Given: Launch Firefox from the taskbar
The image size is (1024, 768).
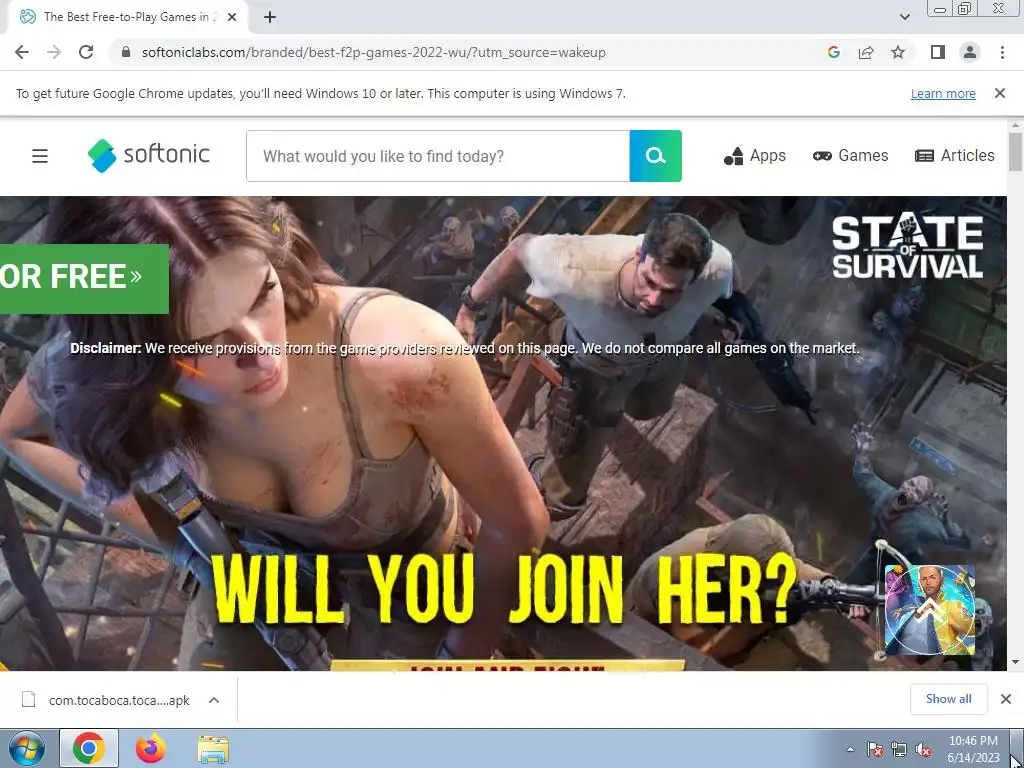Looking at the screenshot, I should [151, 748].
